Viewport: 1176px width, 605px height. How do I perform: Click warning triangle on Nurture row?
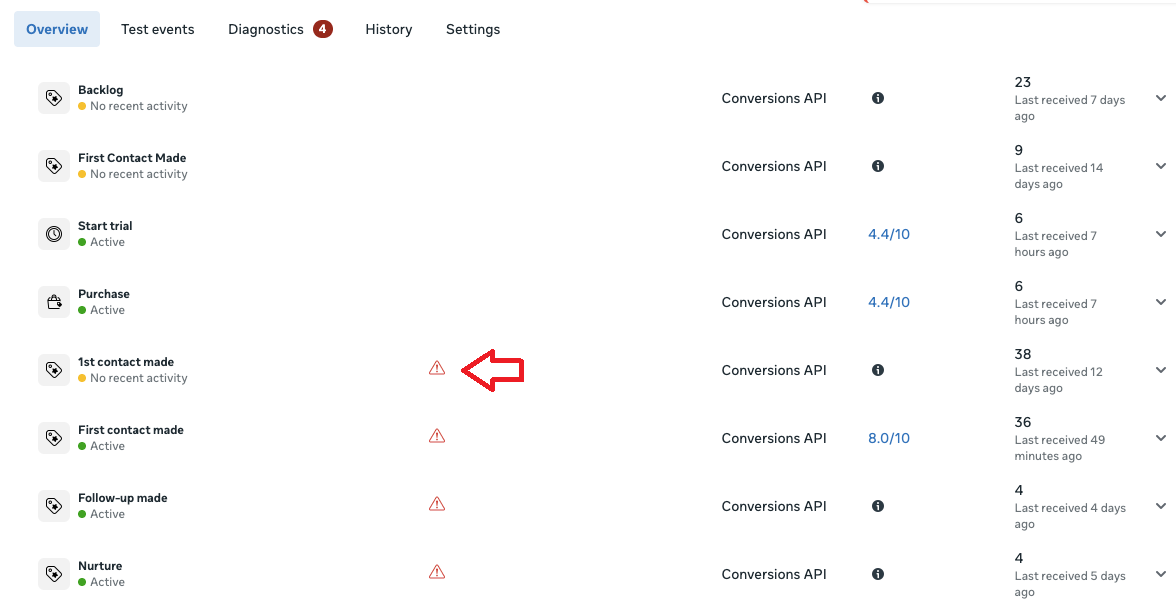[x=436, y=572]
